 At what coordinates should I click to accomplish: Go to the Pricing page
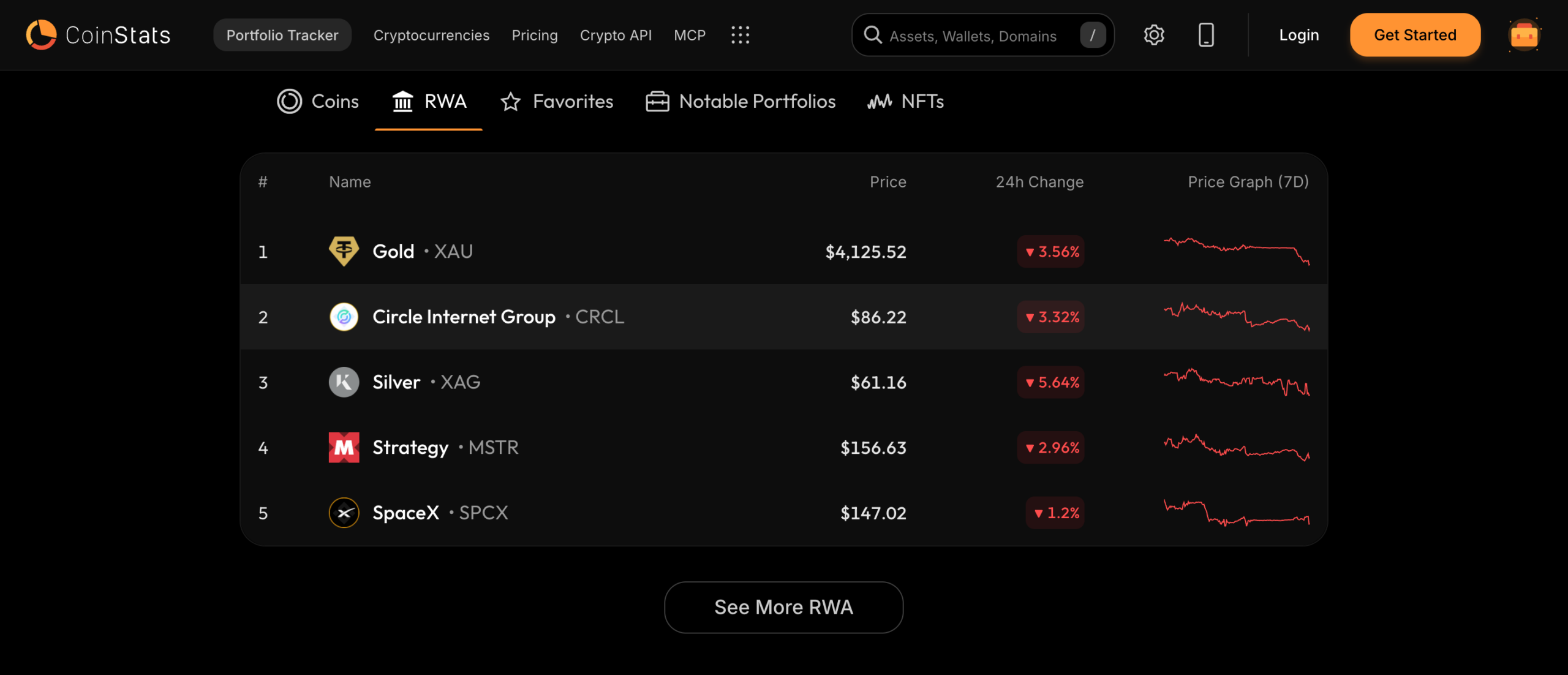535,35
